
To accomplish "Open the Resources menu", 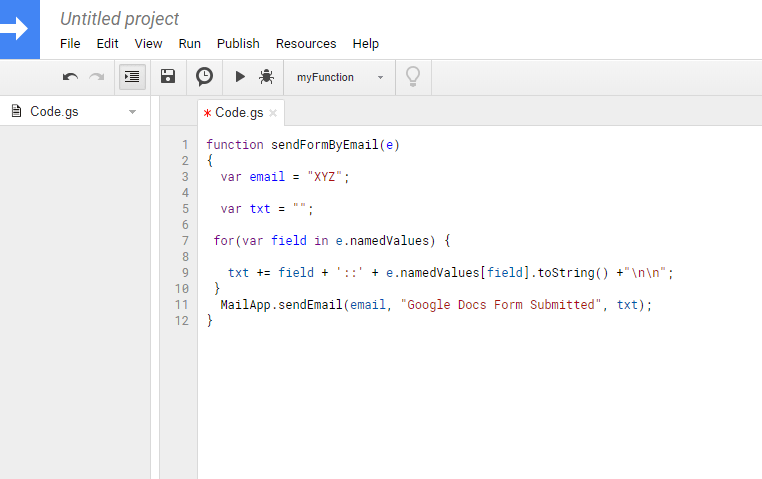I will click(306, 44).
